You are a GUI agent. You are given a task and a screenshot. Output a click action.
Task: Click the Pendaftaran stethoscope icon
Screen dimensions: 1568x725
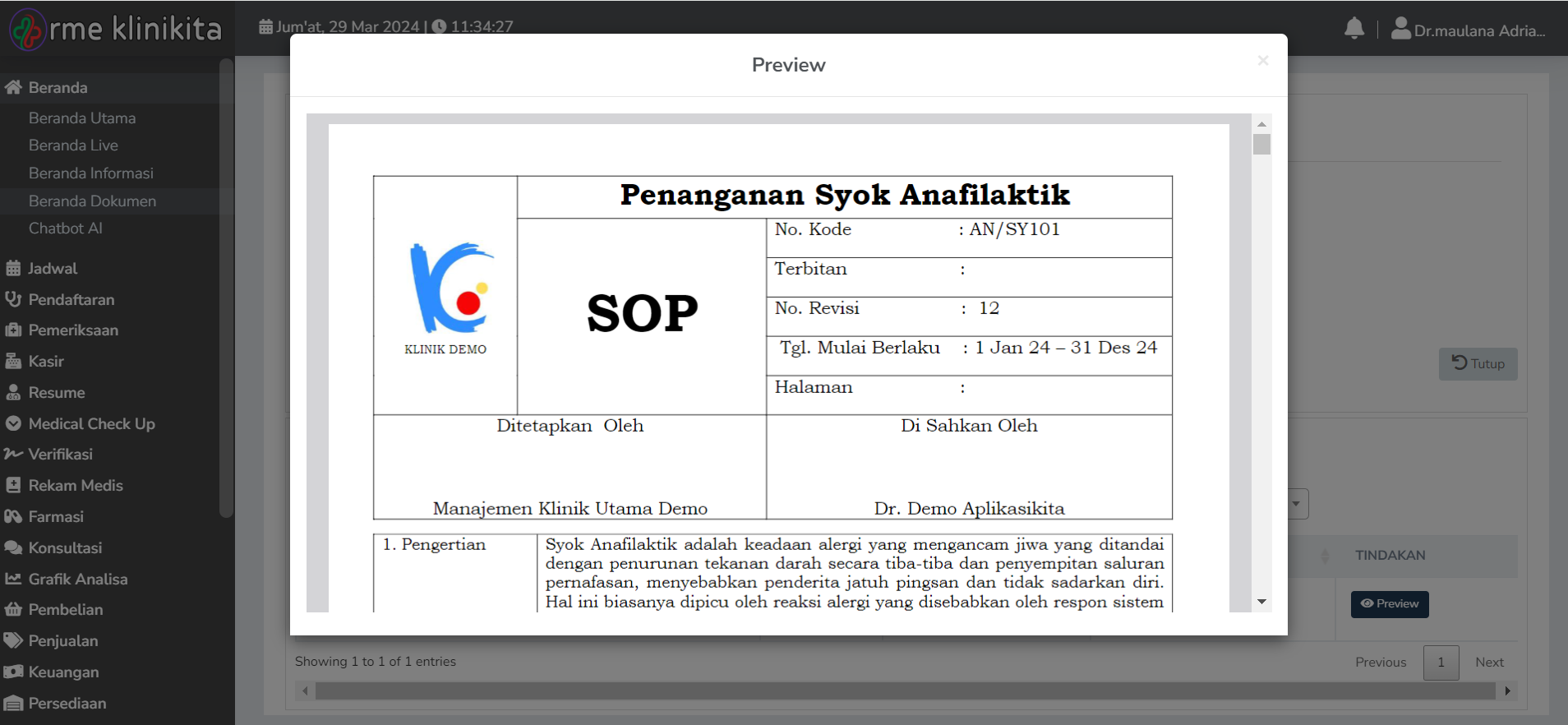click(13, 299)
